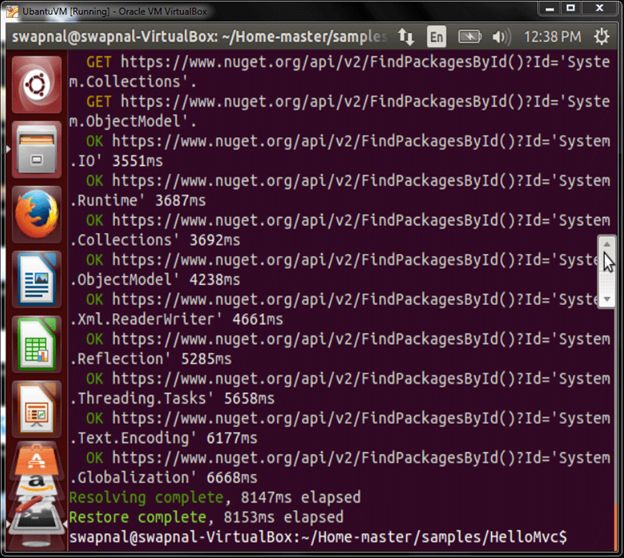Open the battery status indicator

pyautogui.click(x=470, y=37)
